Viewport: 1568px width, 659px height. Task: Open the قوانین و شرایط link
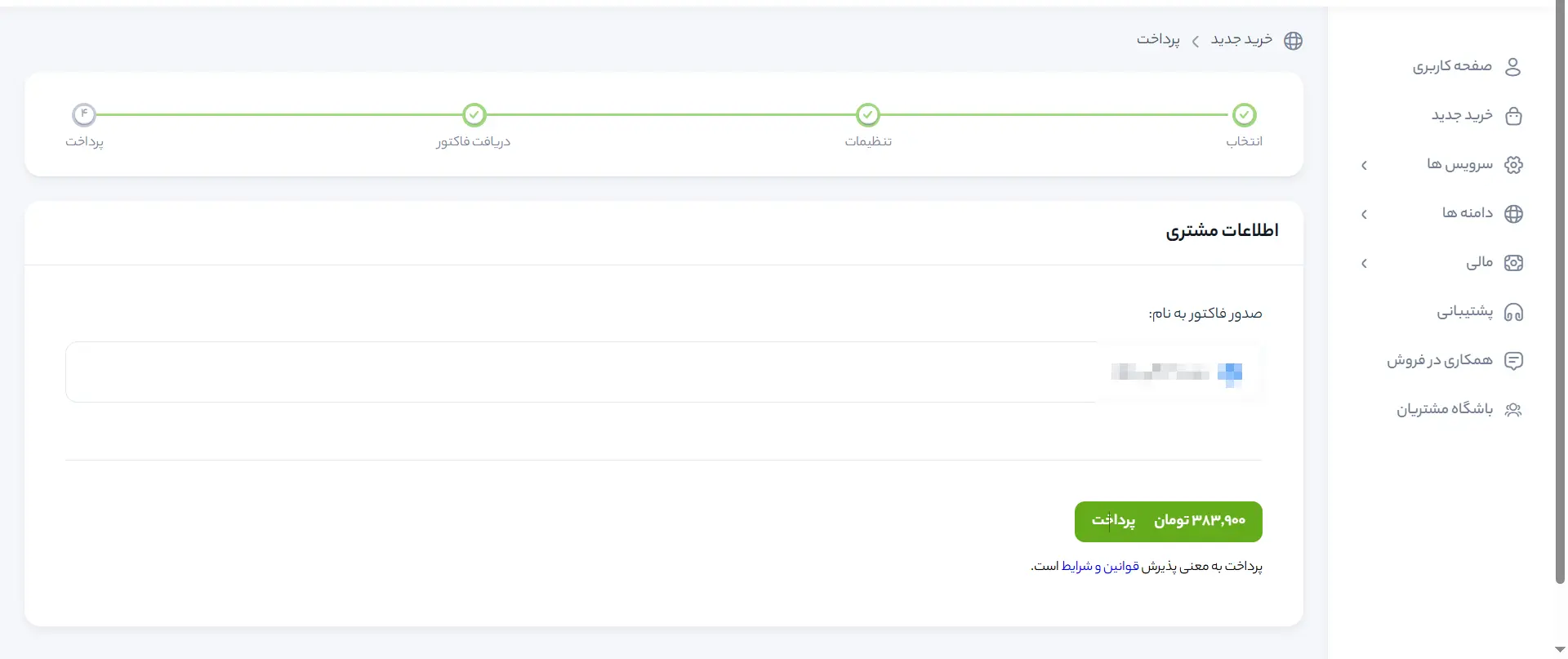pos(1100,566)
